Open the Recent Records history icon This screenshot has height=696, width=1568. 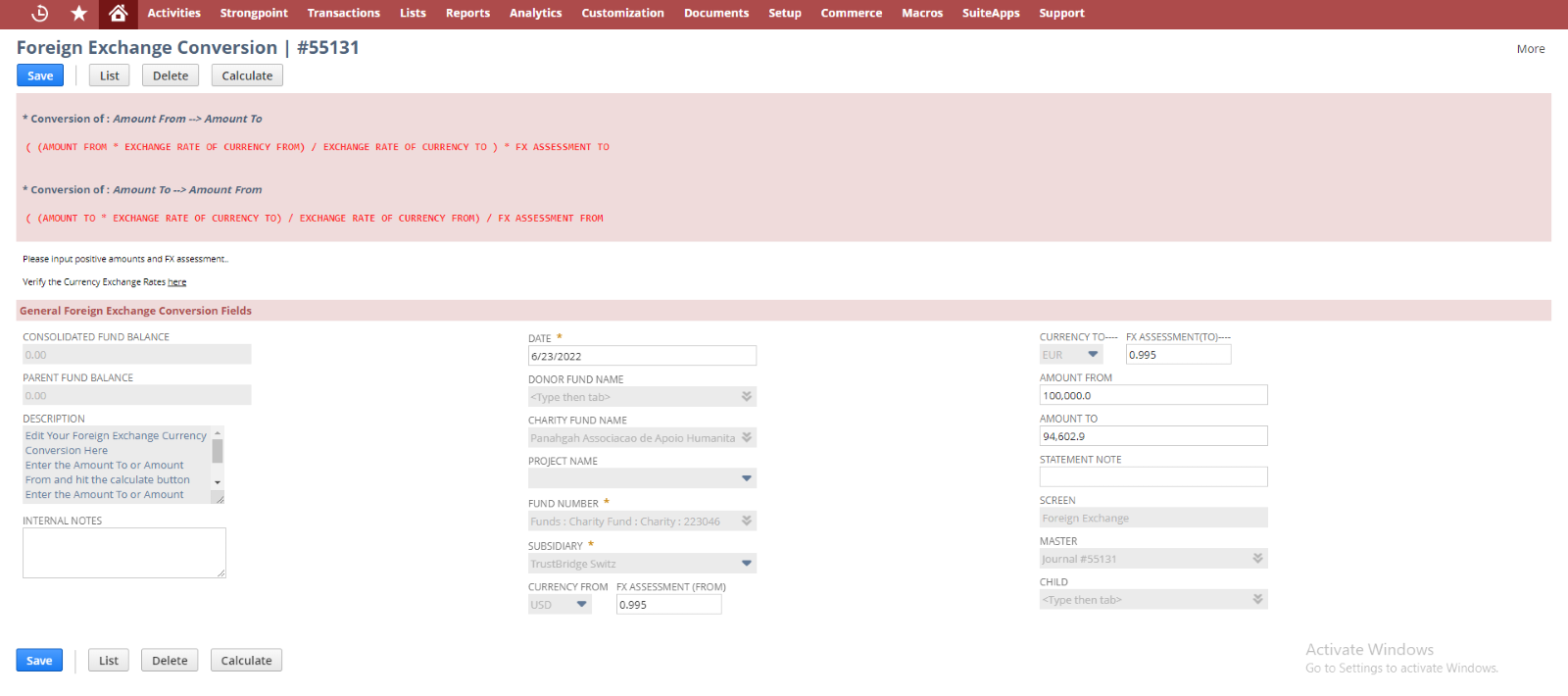click(x=40, y=14)
